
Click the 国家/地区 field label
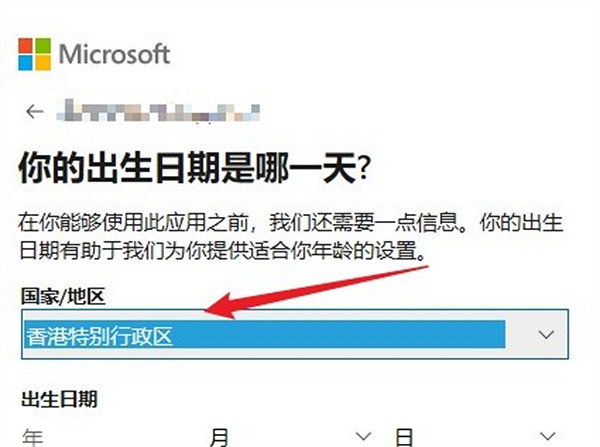click(x=63, y=296)
